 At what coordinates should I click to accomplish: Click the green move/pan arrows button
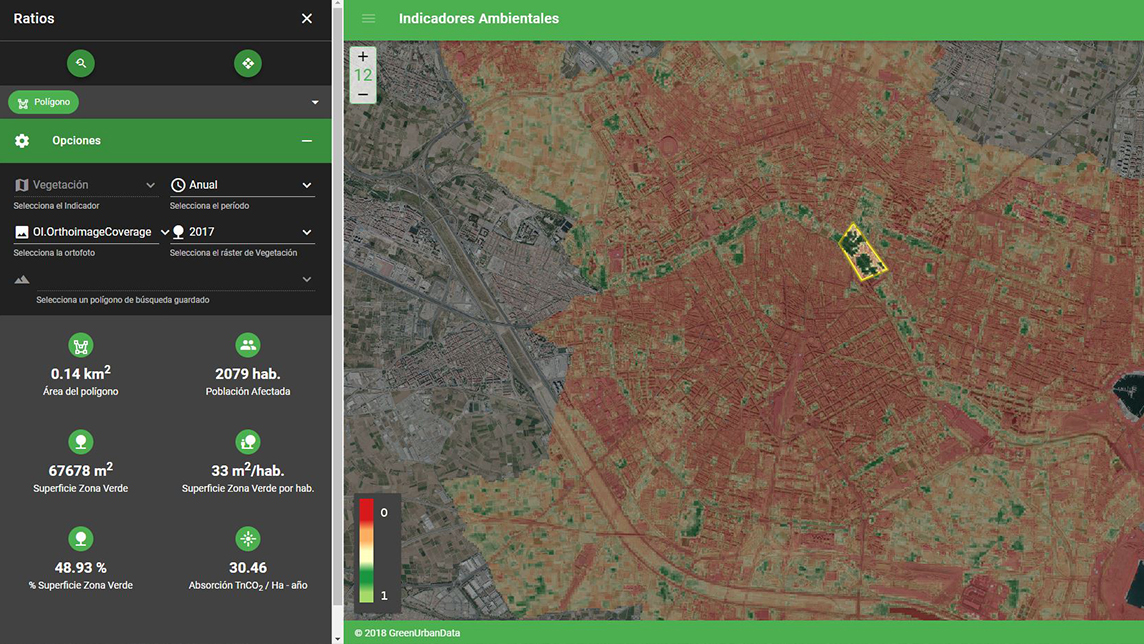coord(248,63)
